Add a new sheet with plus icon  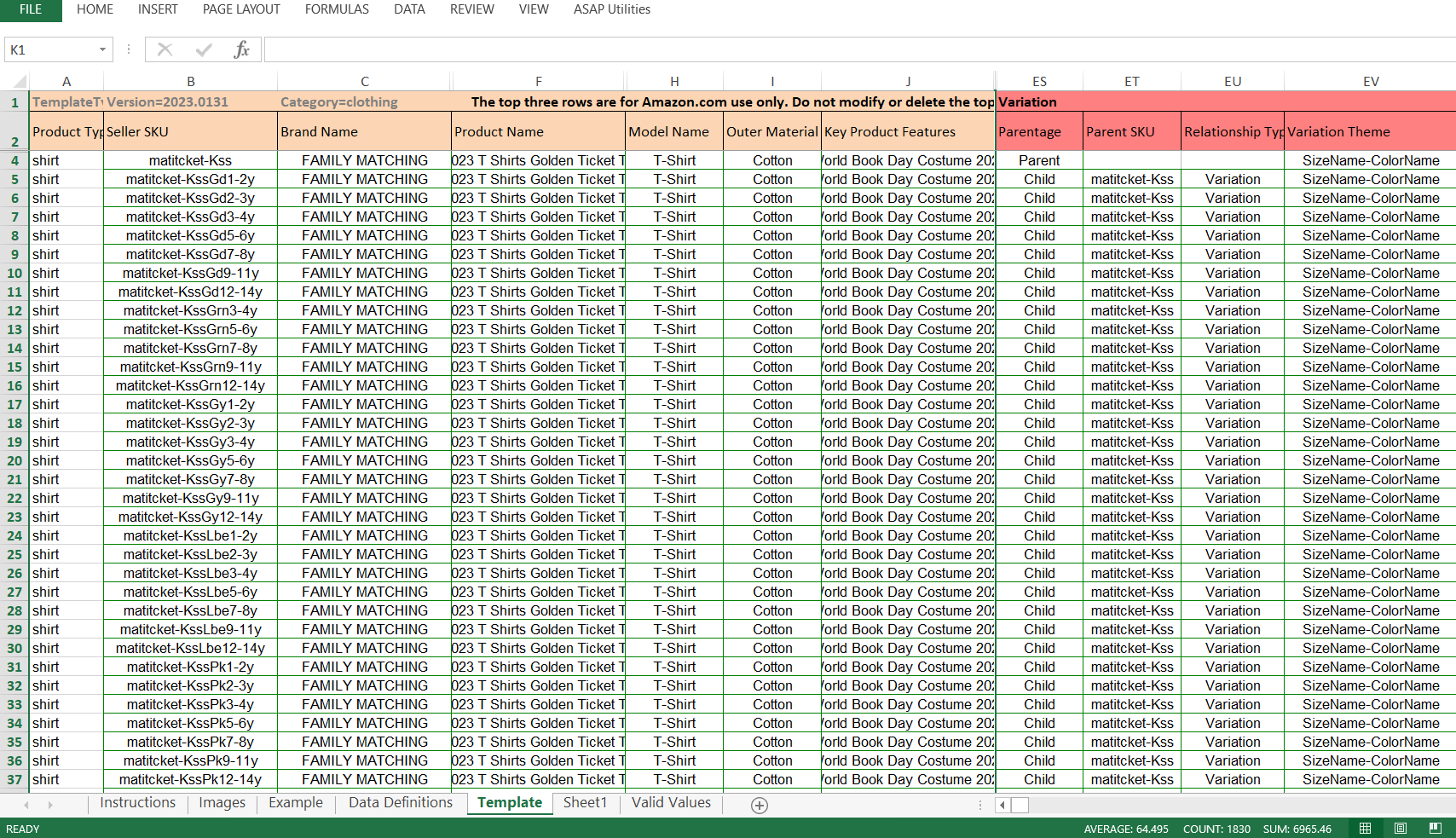[x=760, y=805]
